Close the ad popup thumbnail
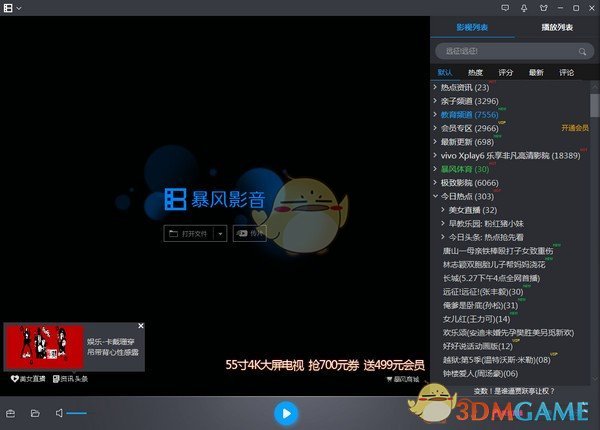The image size is (600, 430). tap(141, 326)
